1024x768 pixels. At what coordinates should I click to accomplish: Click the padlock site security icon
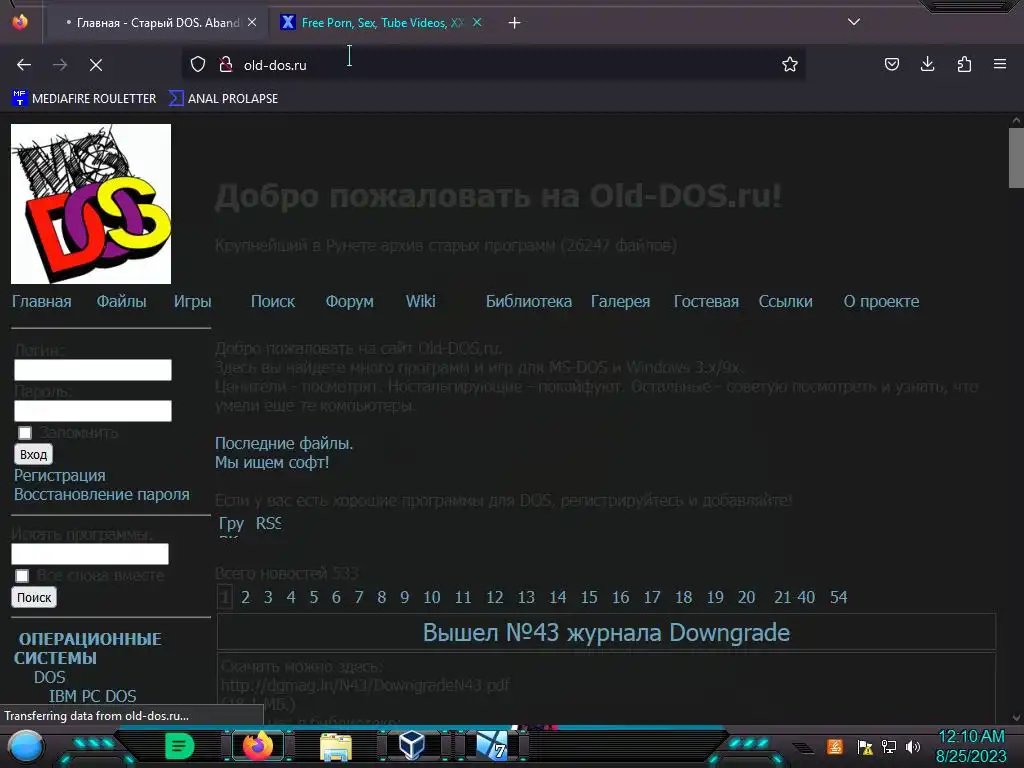click(x=226, y=64)
